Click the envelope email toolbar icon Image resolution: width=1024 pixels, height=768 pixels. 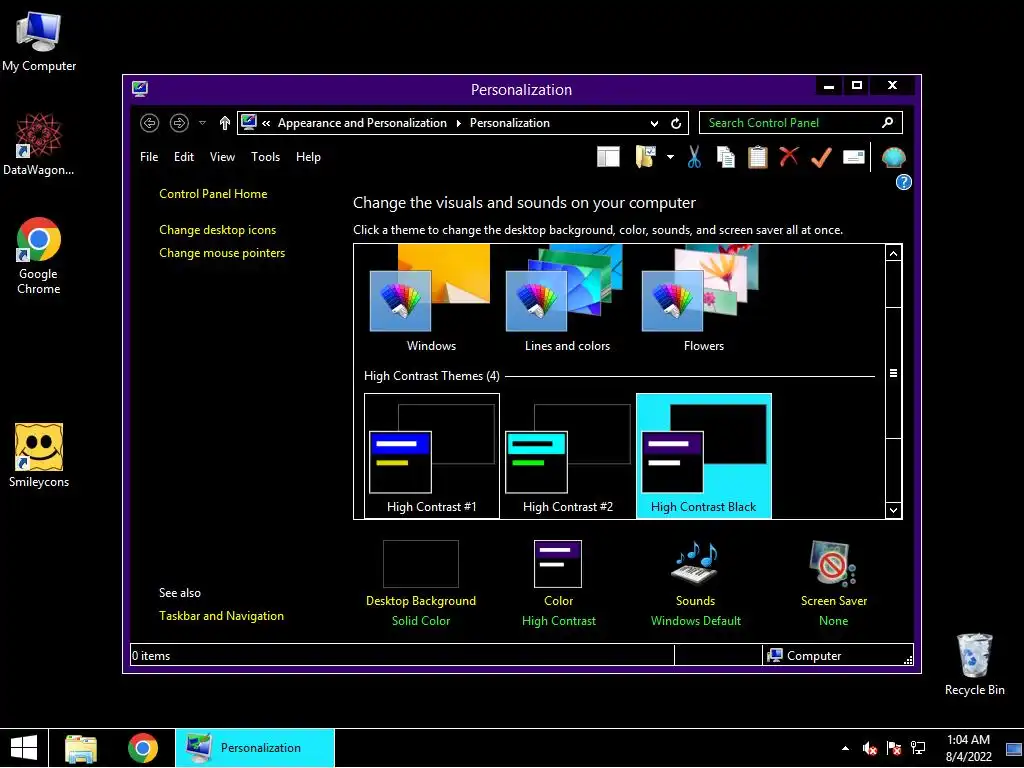coord(854,157)
